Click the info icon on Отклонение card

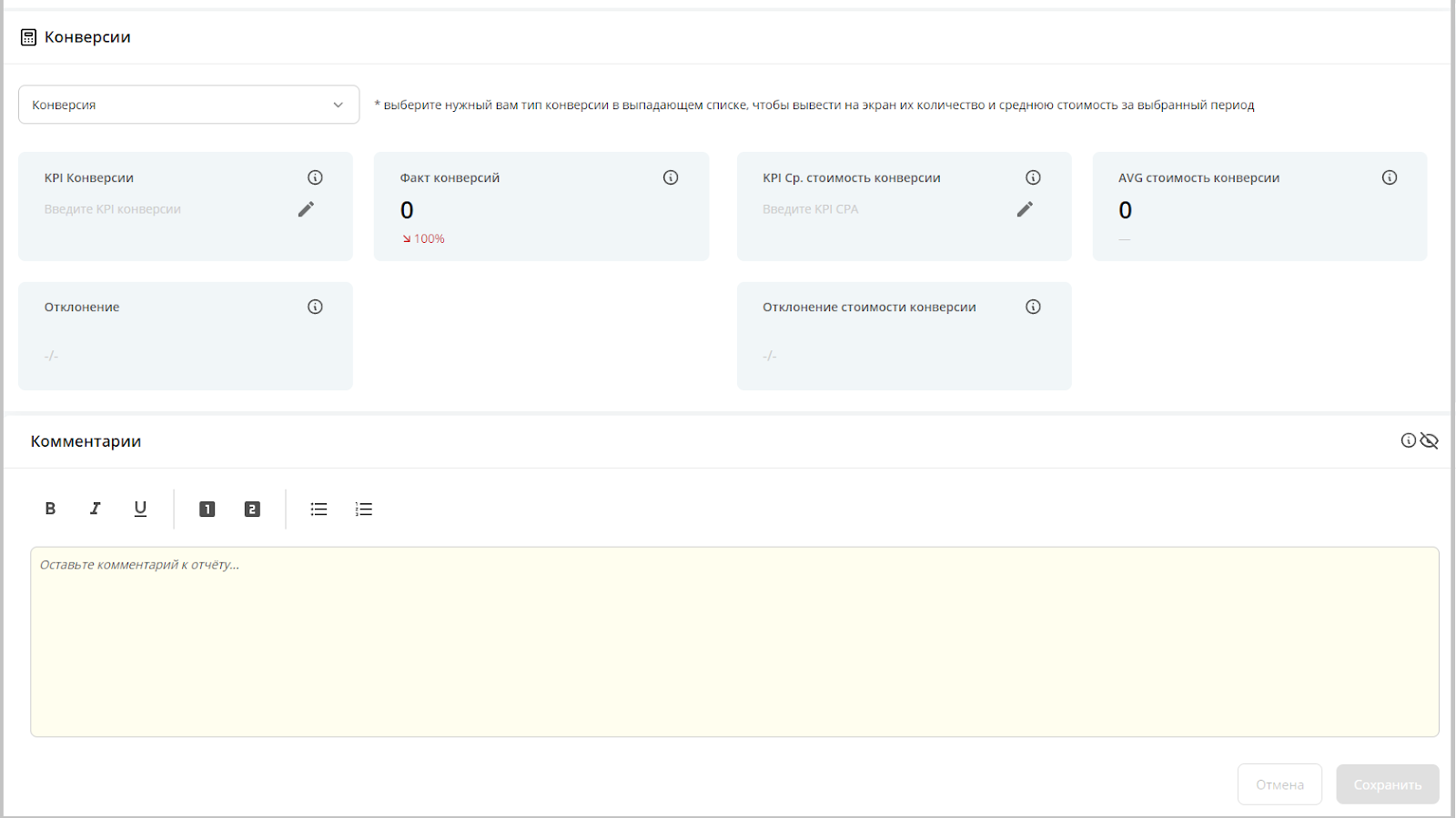tap(315, 307)
